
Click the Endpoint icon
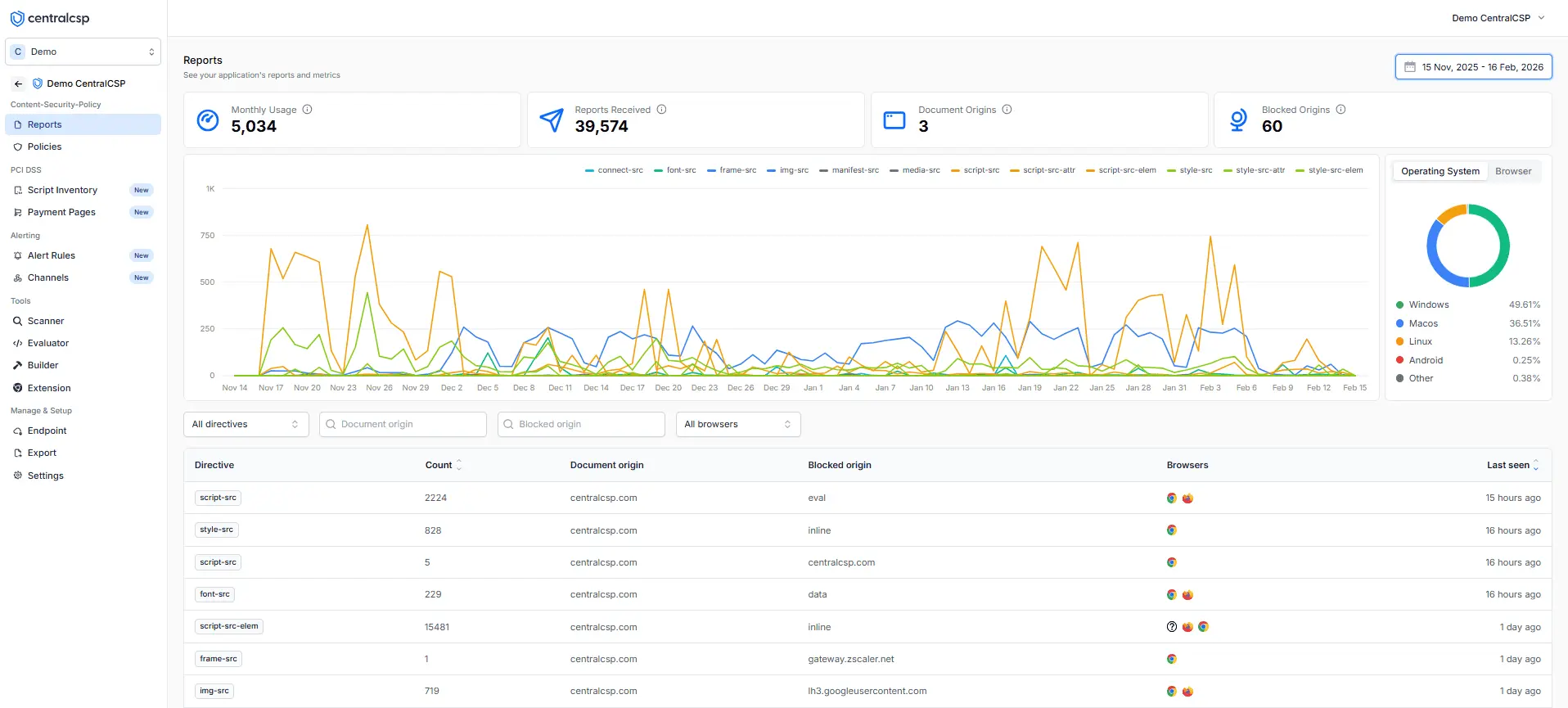point(18,431)
